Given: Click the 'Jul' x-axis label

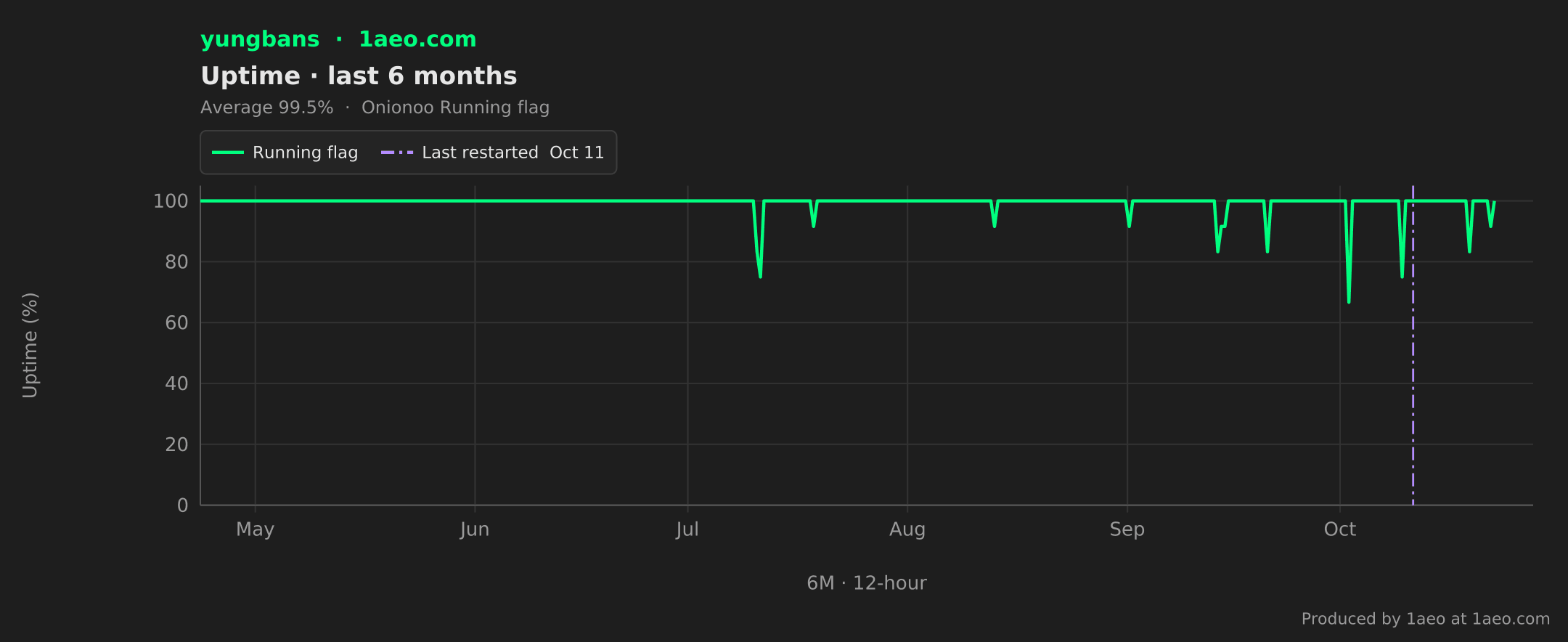Looking at the screenshot, I should click(x=687, y=529).
